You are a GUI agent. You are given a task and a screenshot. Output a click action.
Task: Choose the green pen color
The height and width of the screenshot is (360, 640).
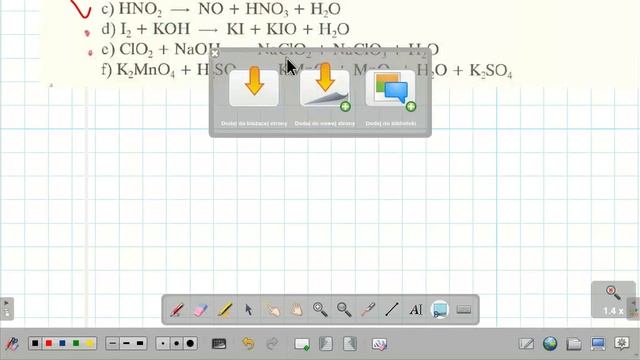(x=76, y=344)
